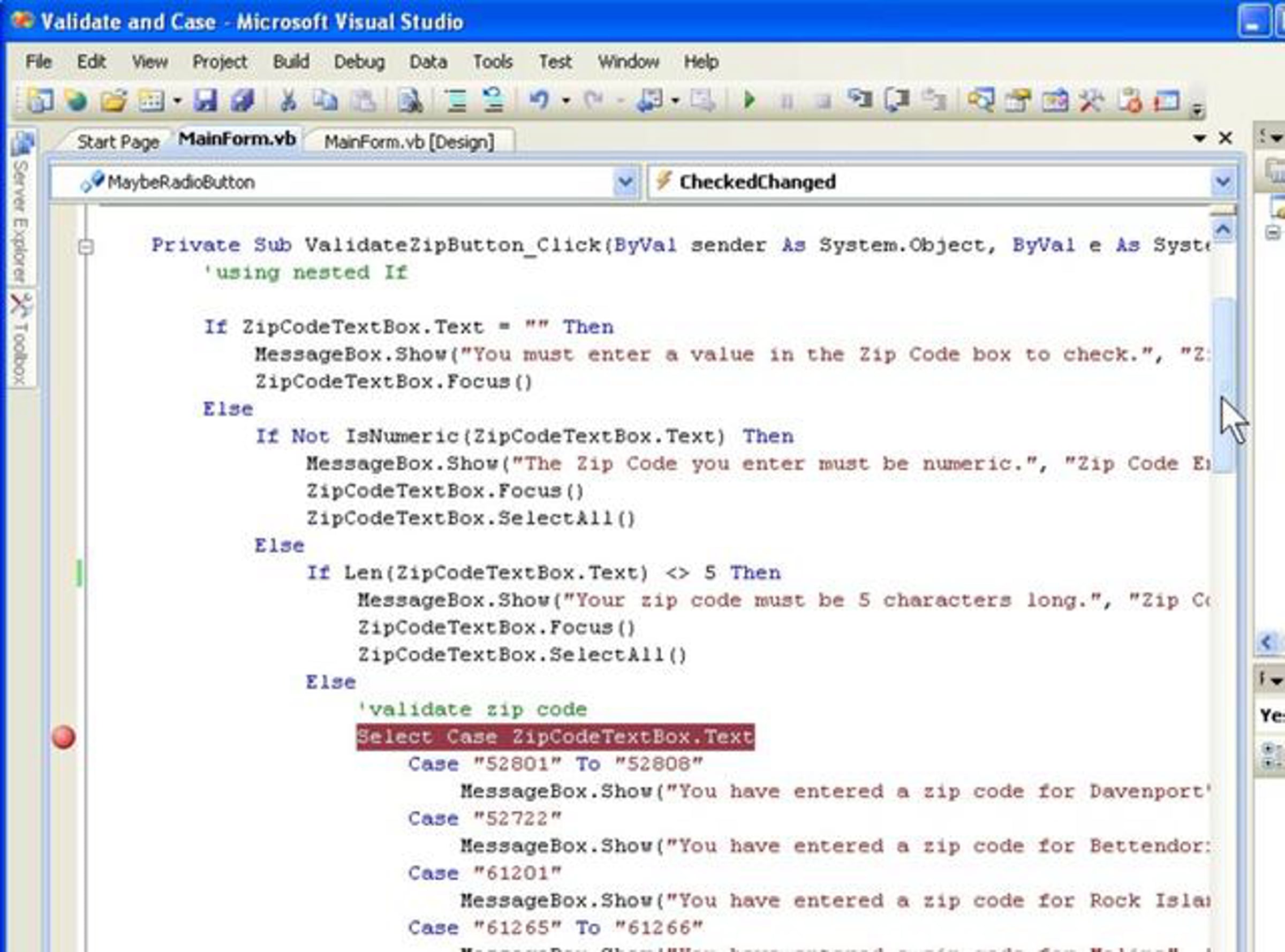Open the CheckedChanged method name dropdown

tap(1223, 183)
